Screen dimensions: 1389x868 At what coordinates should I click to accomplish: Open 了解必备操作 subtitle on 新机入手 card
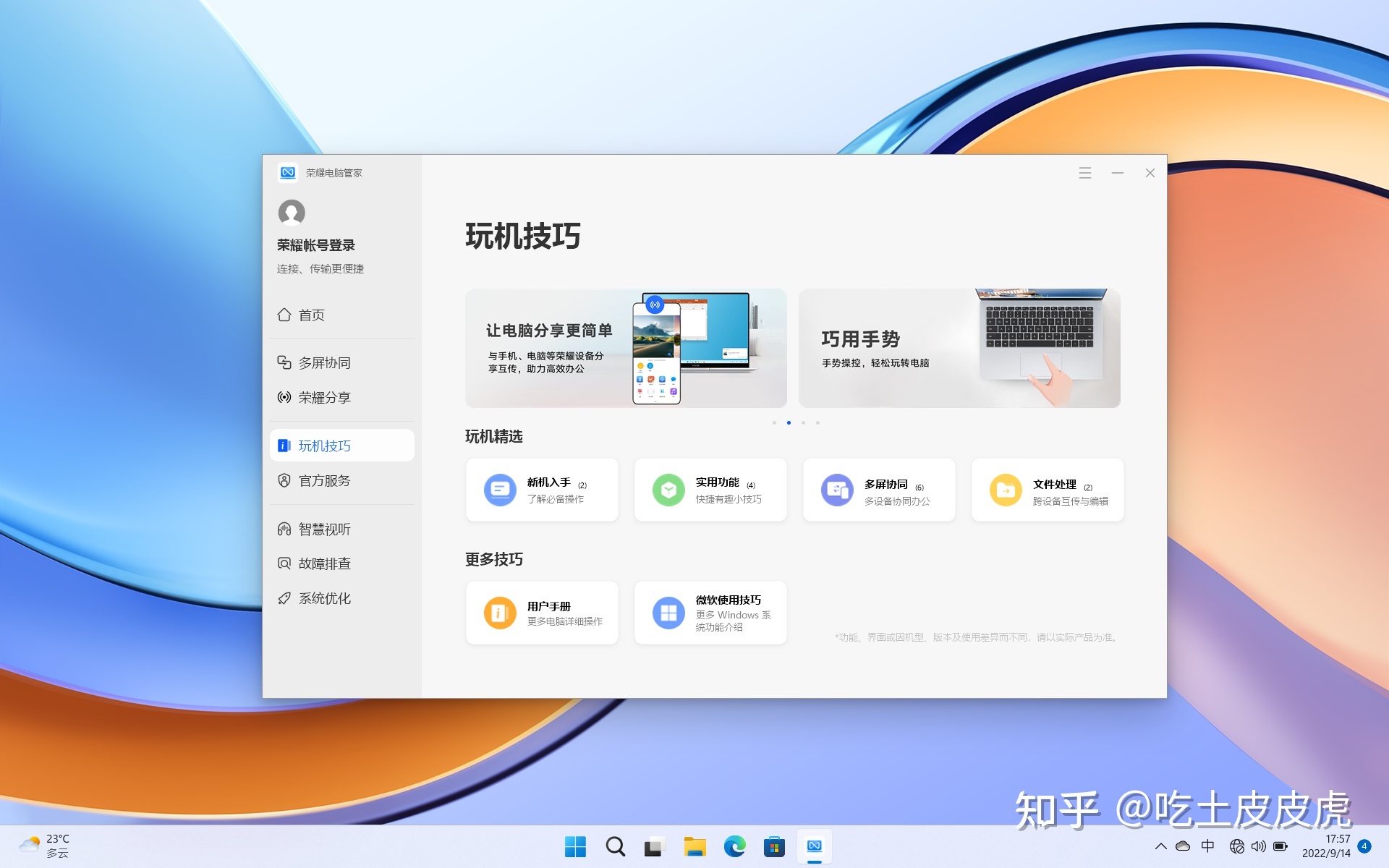(x=556, y=499)
